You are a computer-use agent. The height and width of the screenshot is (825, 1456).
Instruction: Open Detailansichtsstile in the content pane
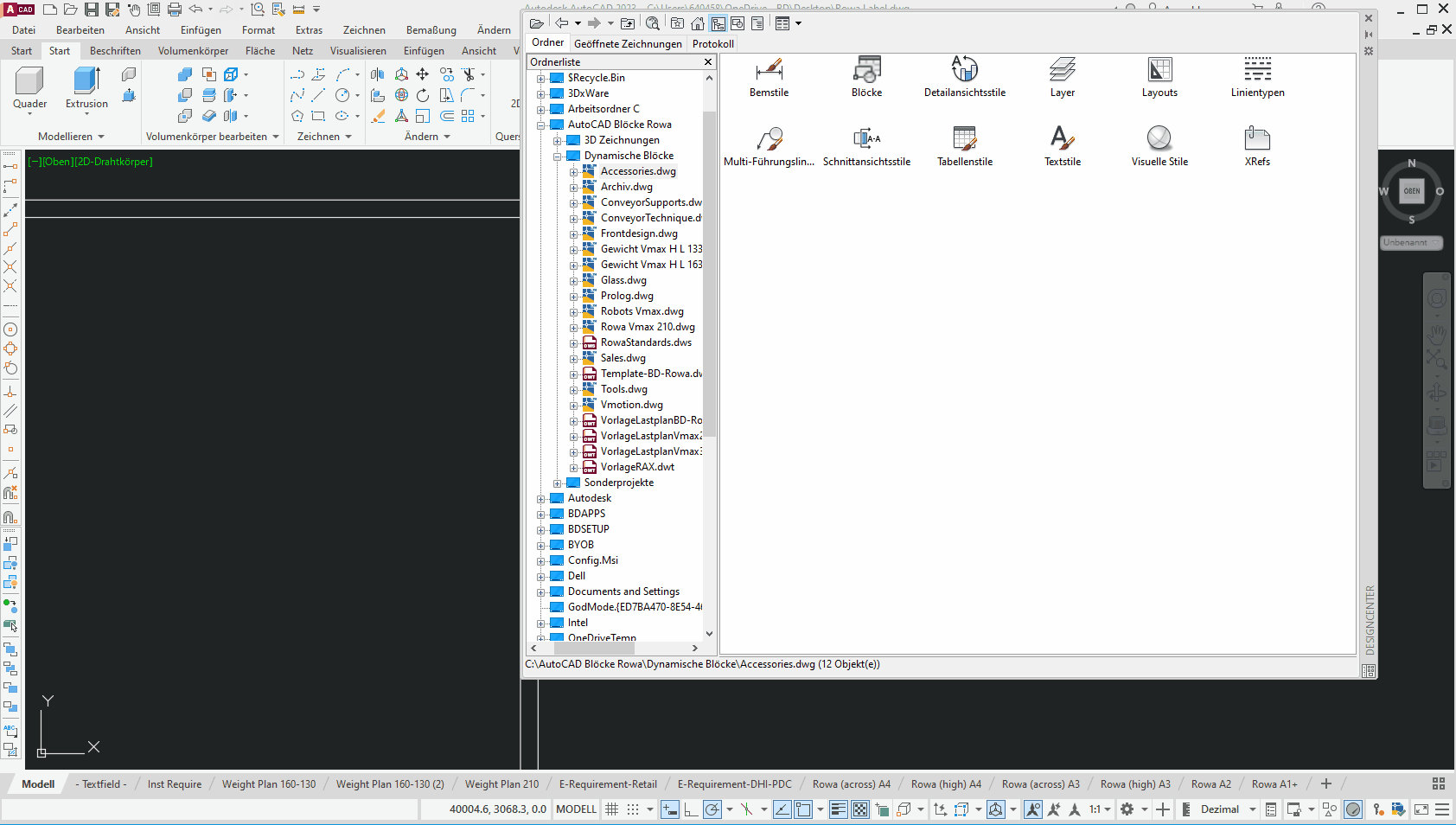(x=965, y=76)
